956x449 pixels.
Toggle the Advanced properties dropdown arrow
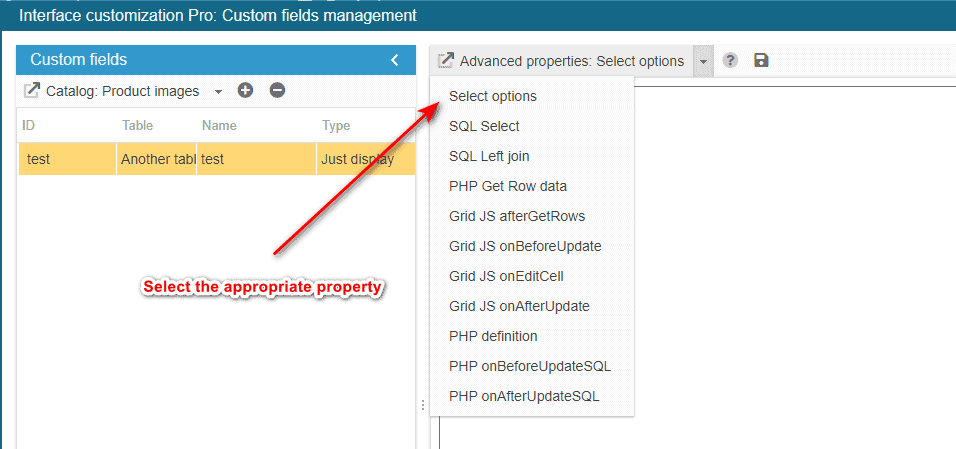click(x=703, y=61)
